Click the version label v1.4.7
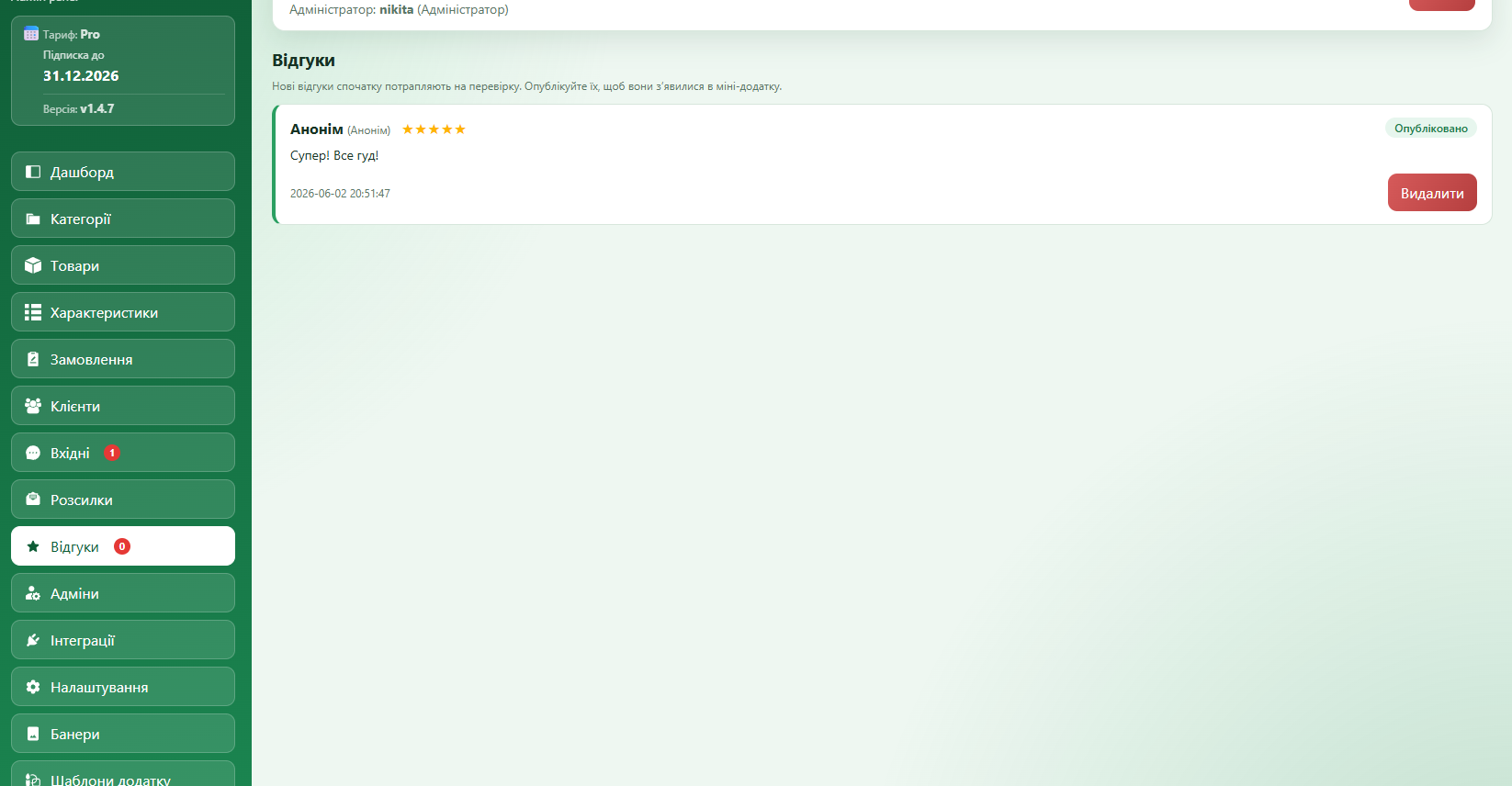Image resolution: width=1512 pixels, height=786 pixels. tap(97, 108)
